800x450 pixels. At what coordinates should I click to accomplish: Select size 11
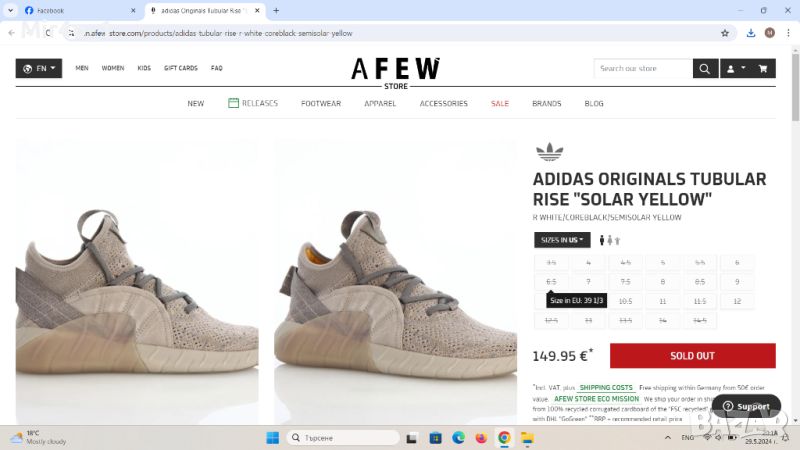tap(662, 302)
